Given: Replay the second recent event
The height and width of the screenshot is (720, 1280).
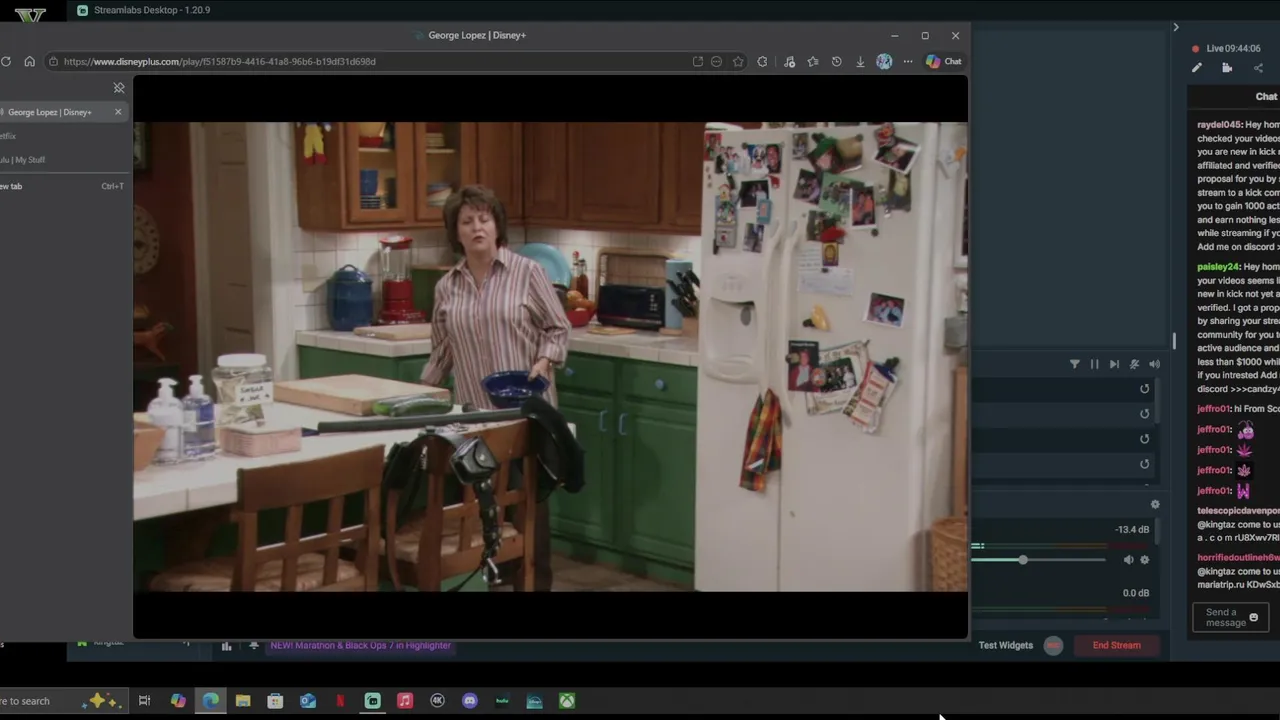Looking at the screenshot, I should pos(1145,414).
